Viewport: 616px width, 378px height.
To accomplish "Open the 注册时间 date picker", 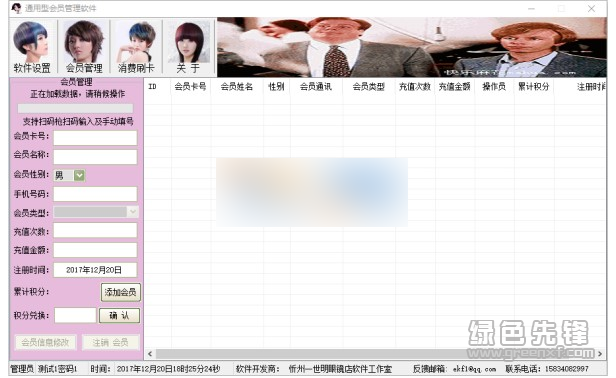I will point(95,270).
